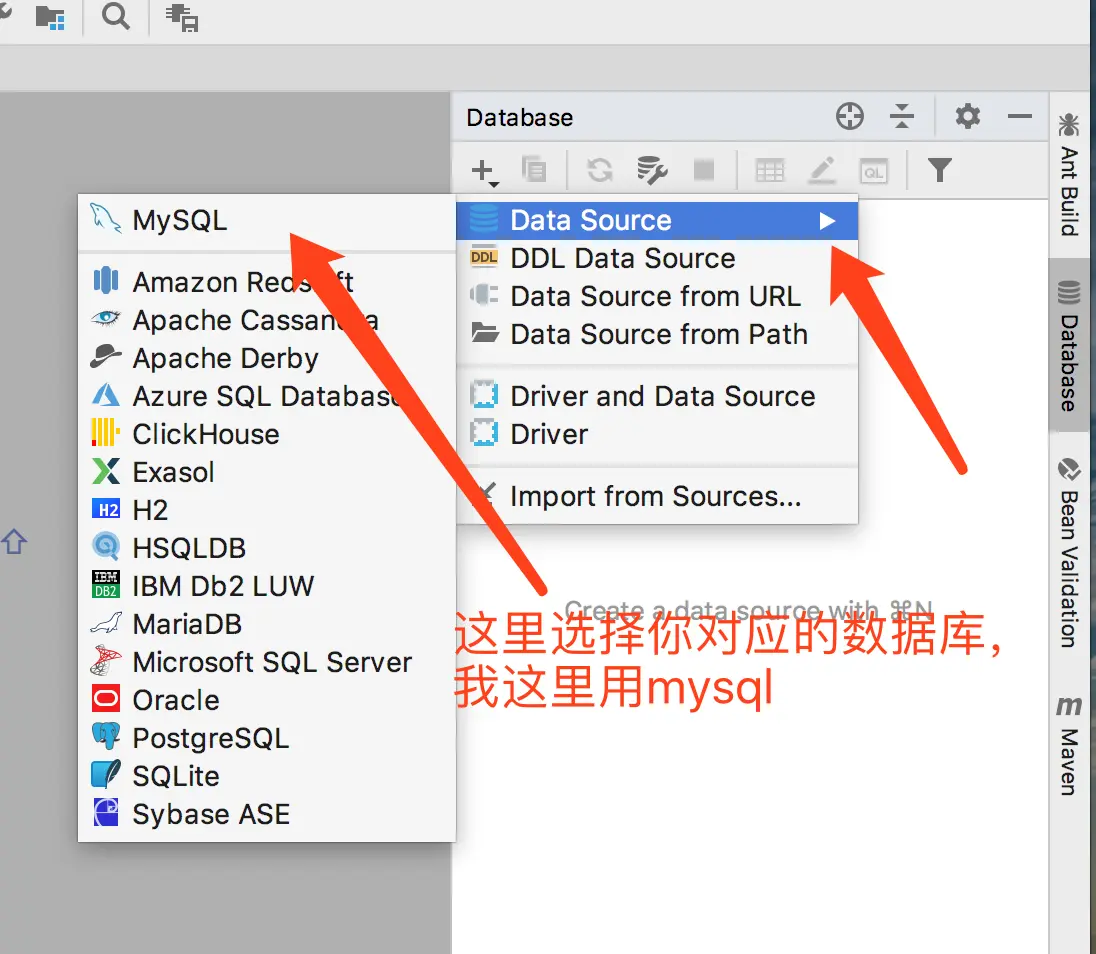Select Amazon Redshift data source
Image resolution: width=1096 pixels, height=954 pixels.
point(266,282)
